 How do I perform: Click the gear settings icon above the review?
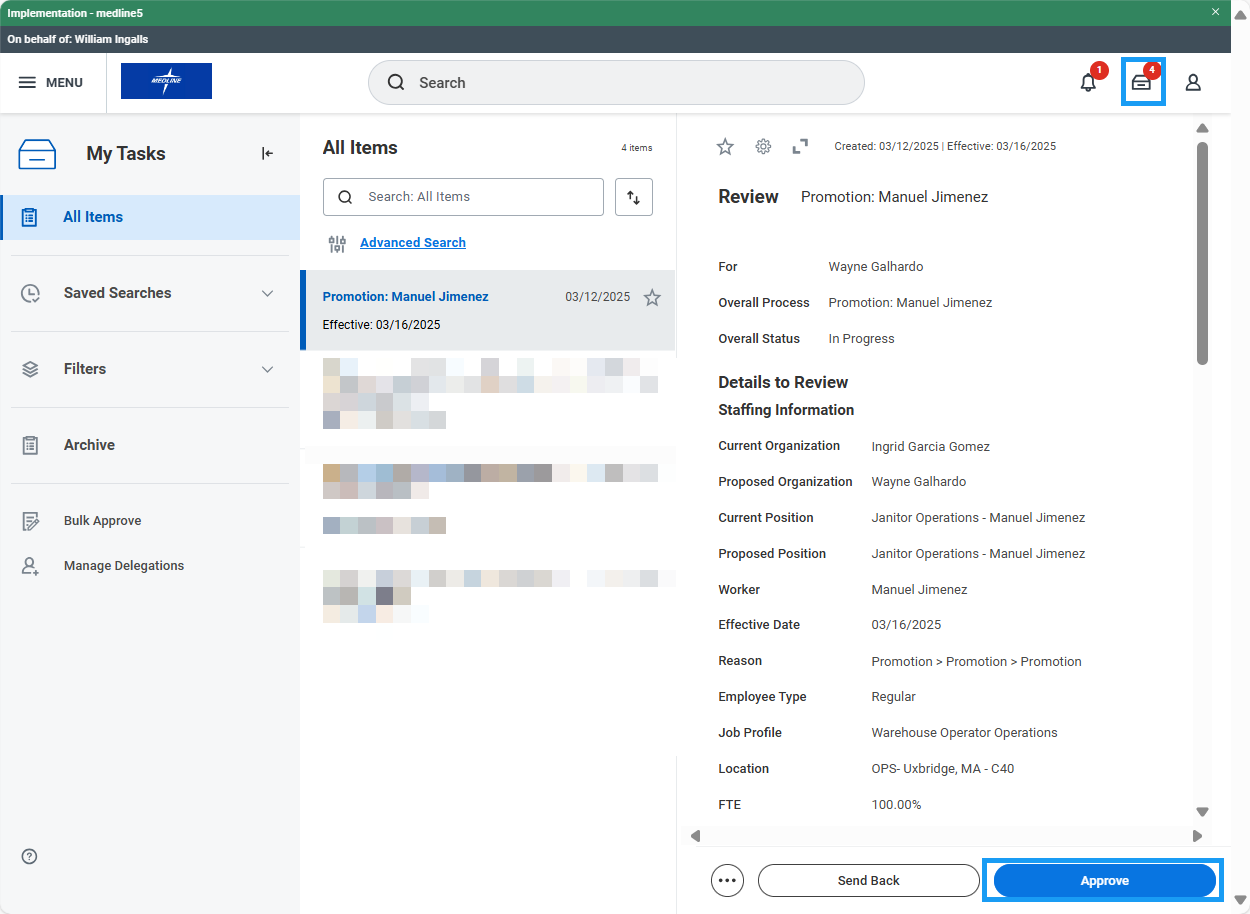(x=763, y=146)
